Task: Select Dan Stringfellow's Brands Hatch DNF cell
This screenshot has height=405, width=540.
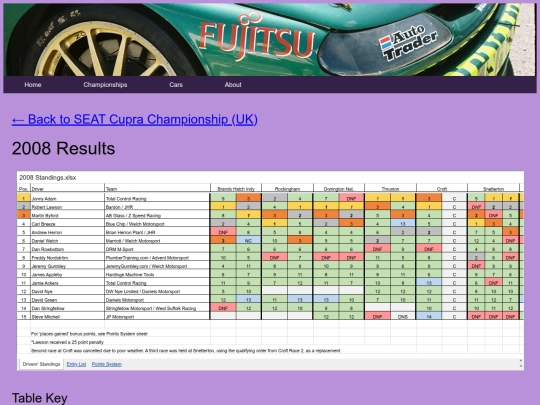Action: pyautogui.click(x=223, y=308)
